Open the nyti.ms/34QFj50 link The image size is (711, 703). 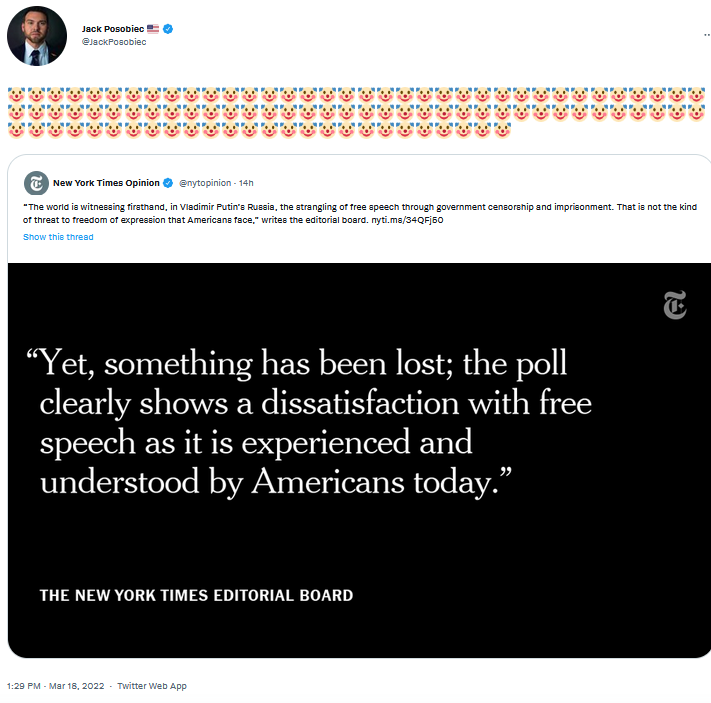416,219
